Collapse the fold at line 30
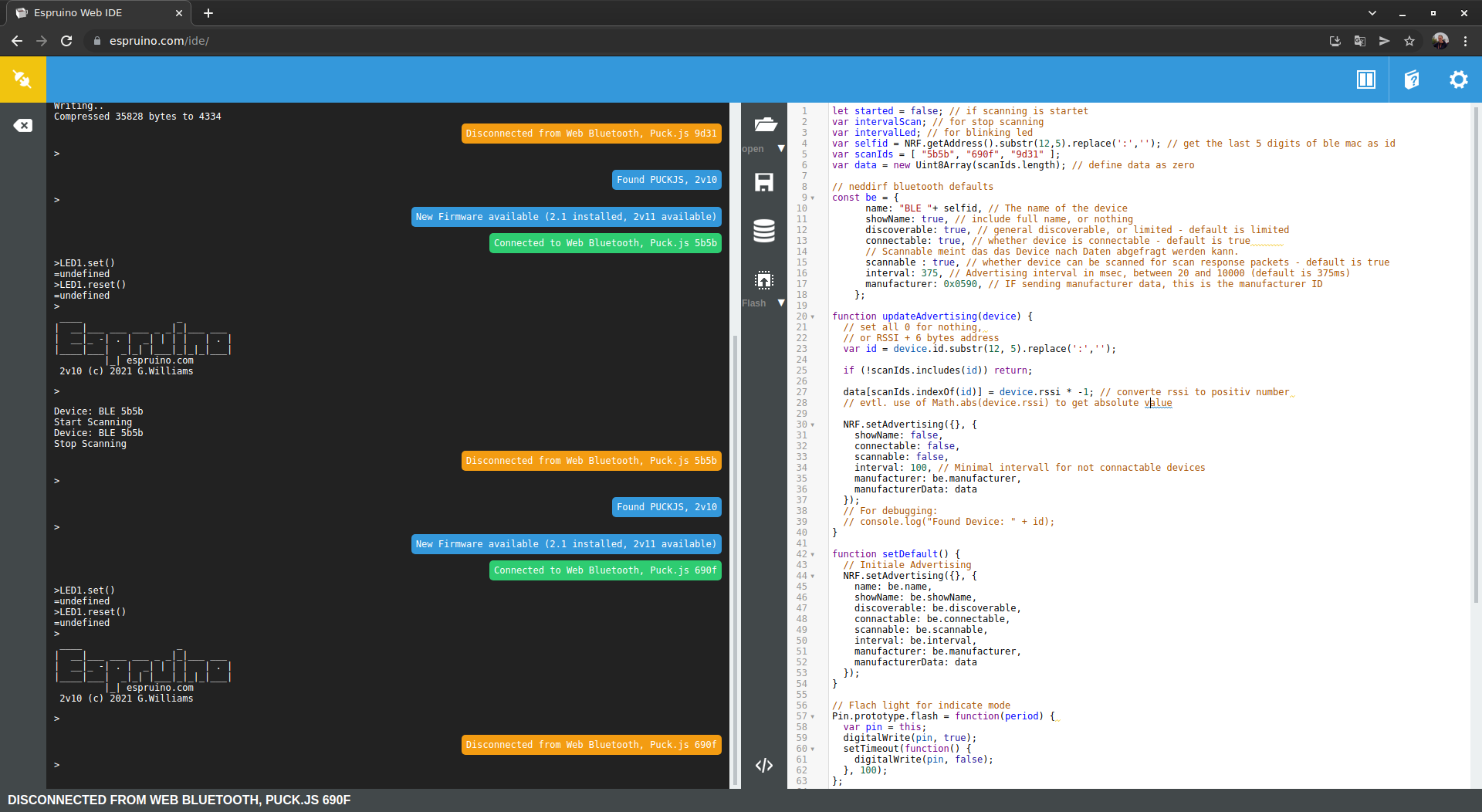The width and height of the screenshot is (1482, 812). 813,425
